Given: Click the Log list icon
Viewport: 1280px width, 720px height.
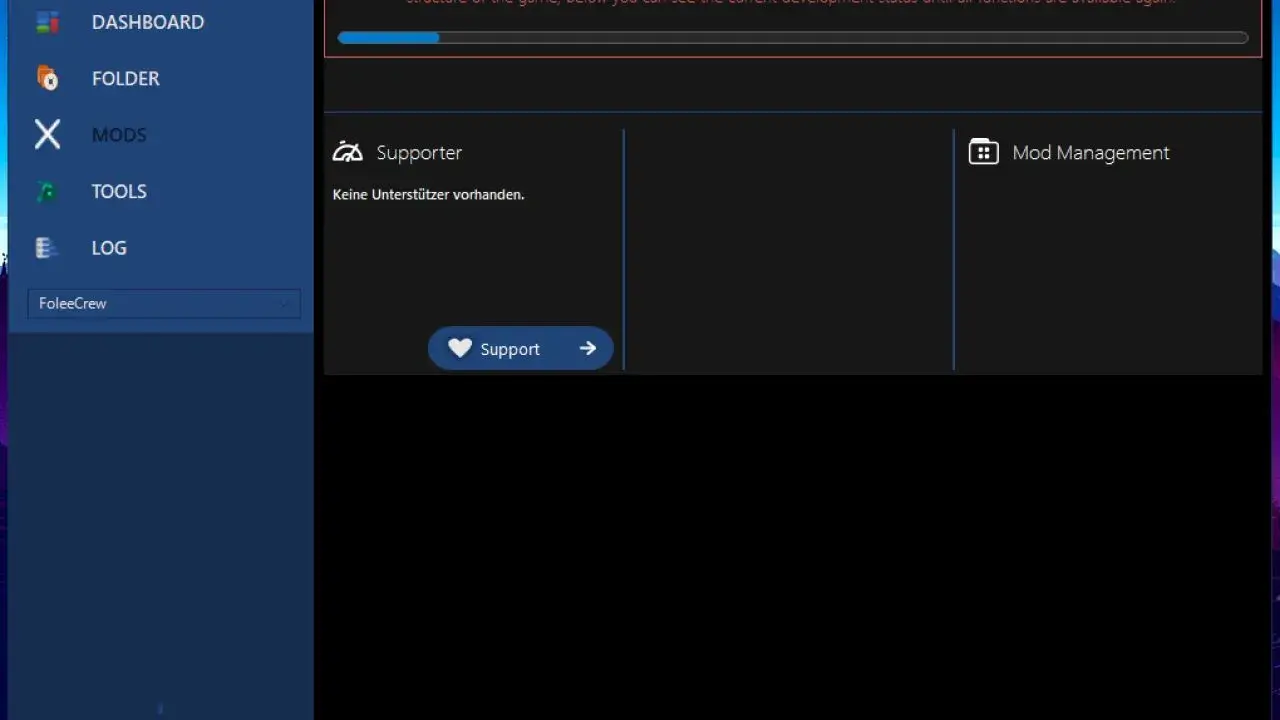Looking at the screenshot, I should click(45, 248).
